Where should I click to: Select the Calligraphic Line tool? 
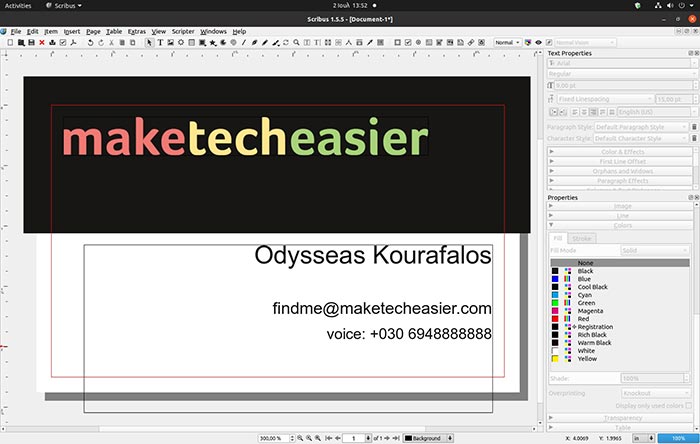coord(275,42)
